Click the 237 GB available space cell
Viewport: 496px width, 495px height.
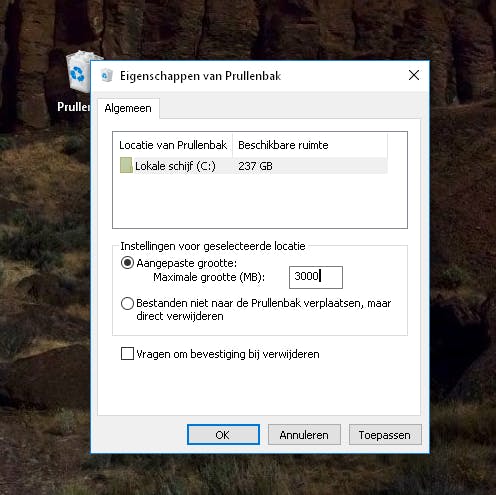point(255,166)
